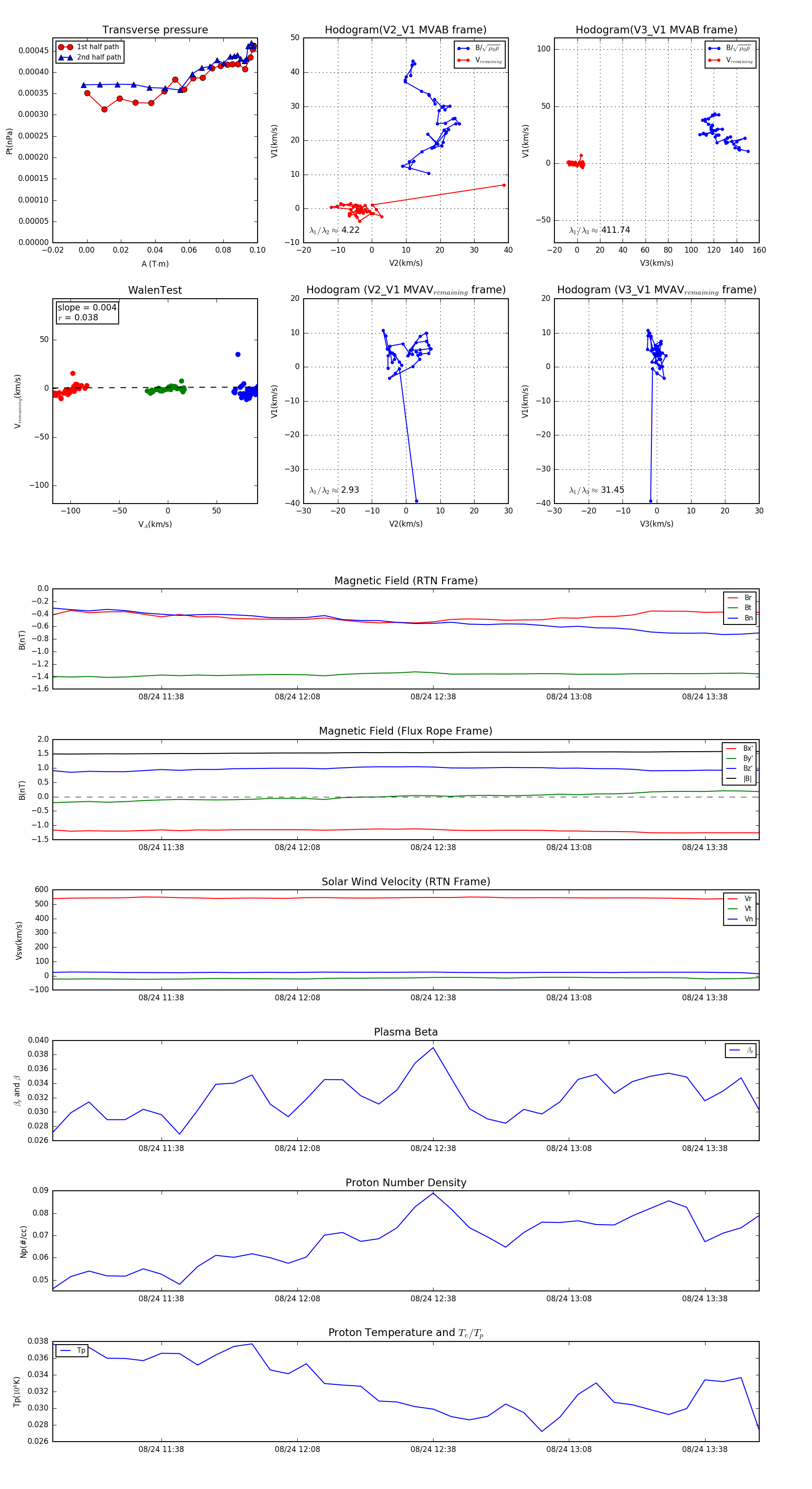The image size is (812, 1489).
Task: Click the eigenvalue ratio value 31.45
Action: 613,490
